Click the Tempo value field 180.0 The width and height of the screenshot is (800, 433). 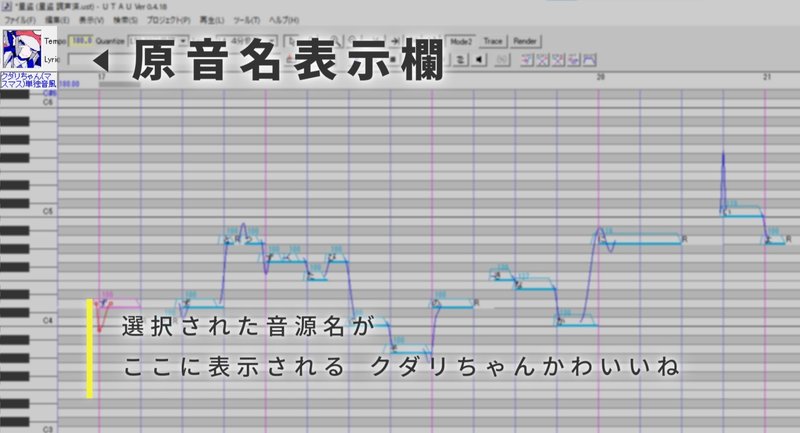(x=81, y=40)
